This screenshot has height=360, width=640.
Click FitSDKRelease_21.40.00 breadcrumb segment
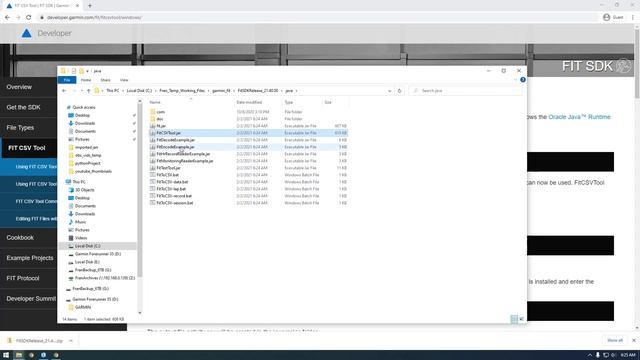258,91
